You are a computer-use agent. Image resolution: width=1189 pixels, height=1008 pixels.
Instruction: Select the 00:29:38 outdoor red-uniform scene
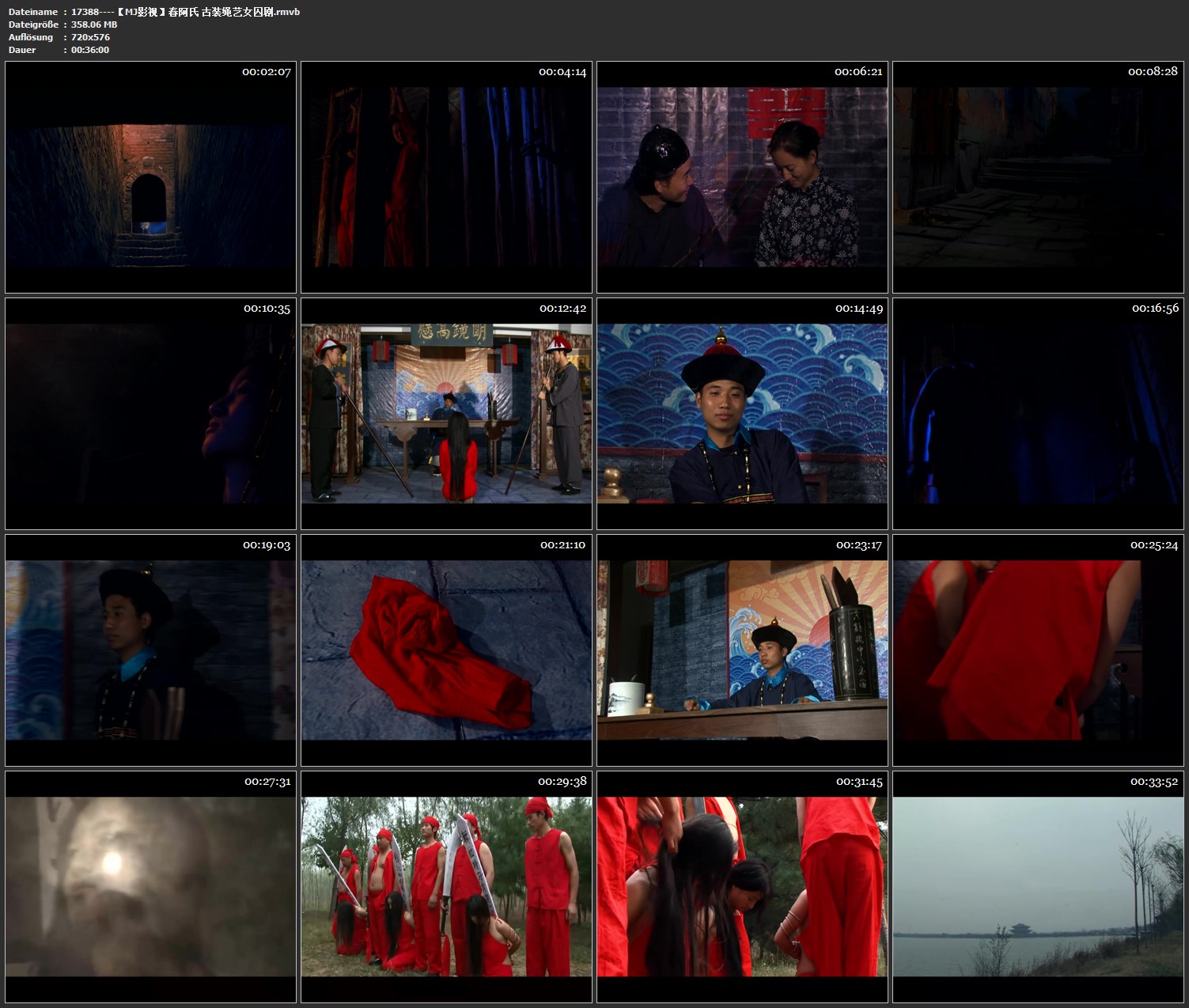pyautogui.click(x=446, y=887)
